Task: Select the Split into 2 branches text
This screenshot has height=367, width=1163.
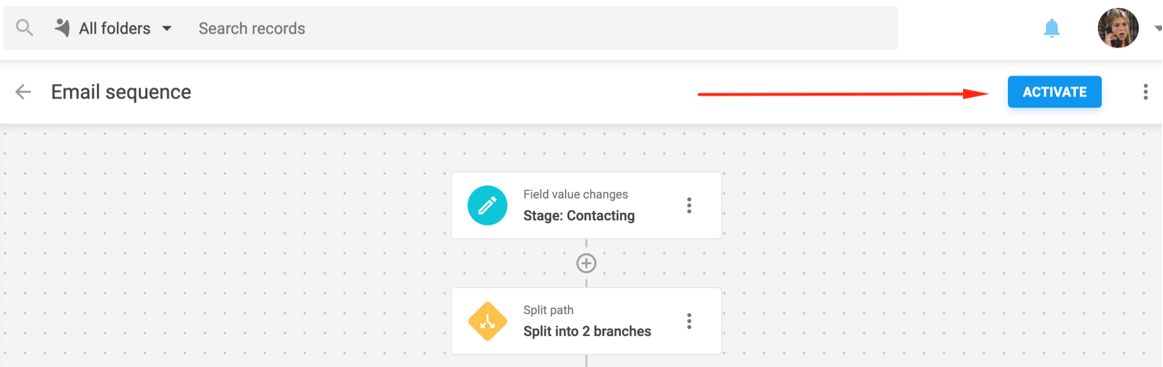Action: (587, 331)
